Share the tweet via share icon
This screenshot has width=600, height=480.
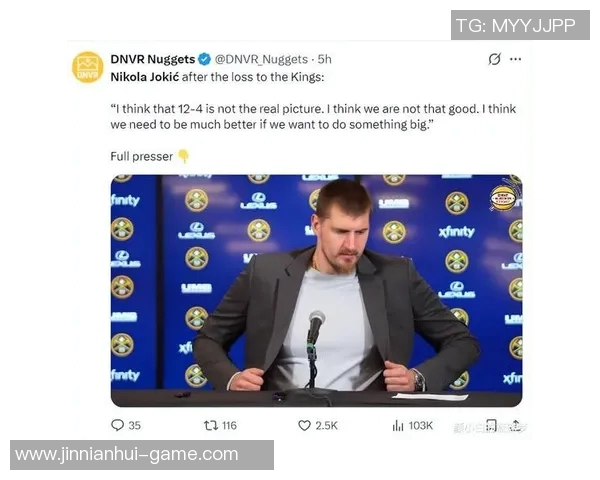[515, 425]
